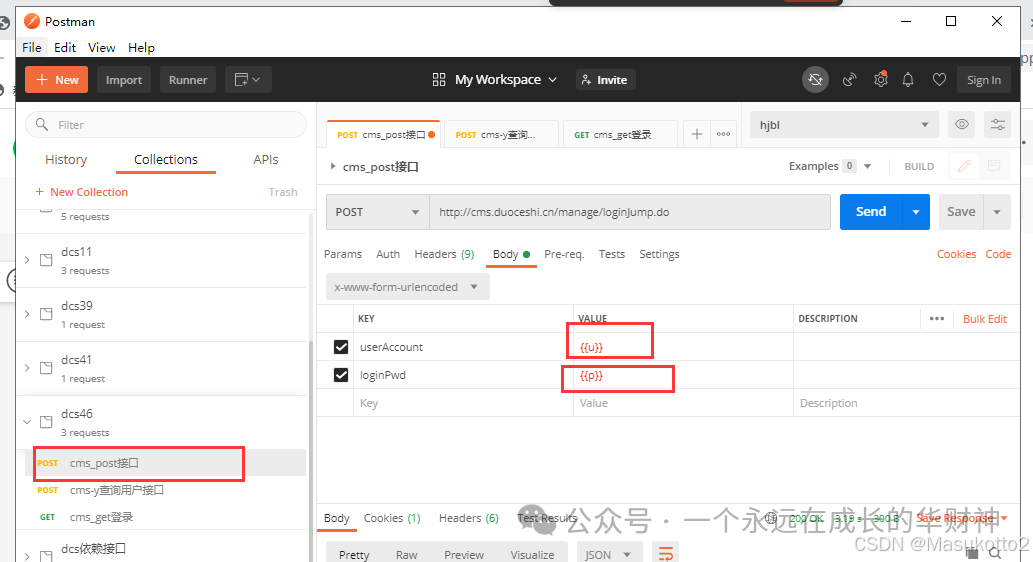1033x562 pixels.
Task: Expand the dcs39 collection
Action: point(27,314)
